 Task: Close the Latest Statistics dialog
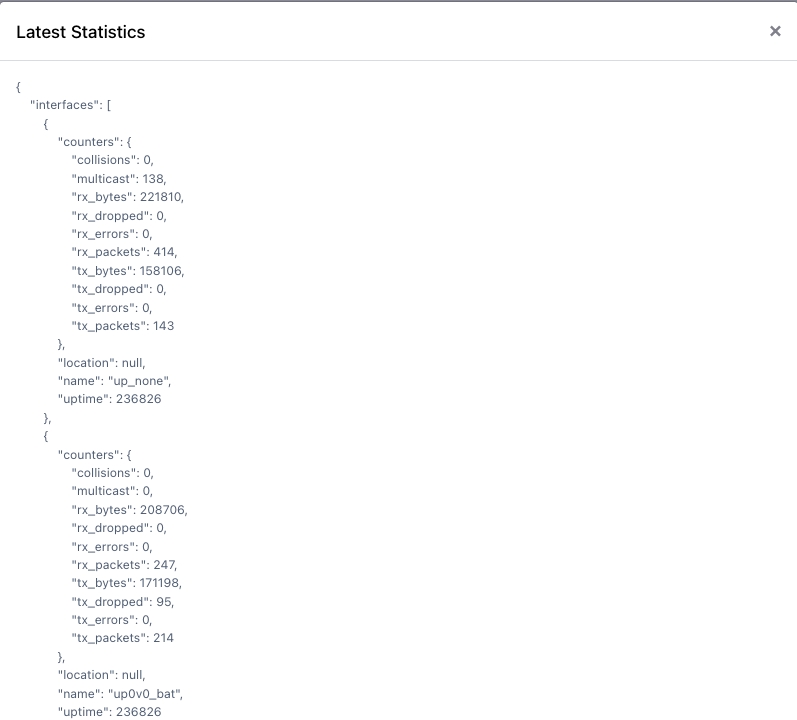point(775,31)
